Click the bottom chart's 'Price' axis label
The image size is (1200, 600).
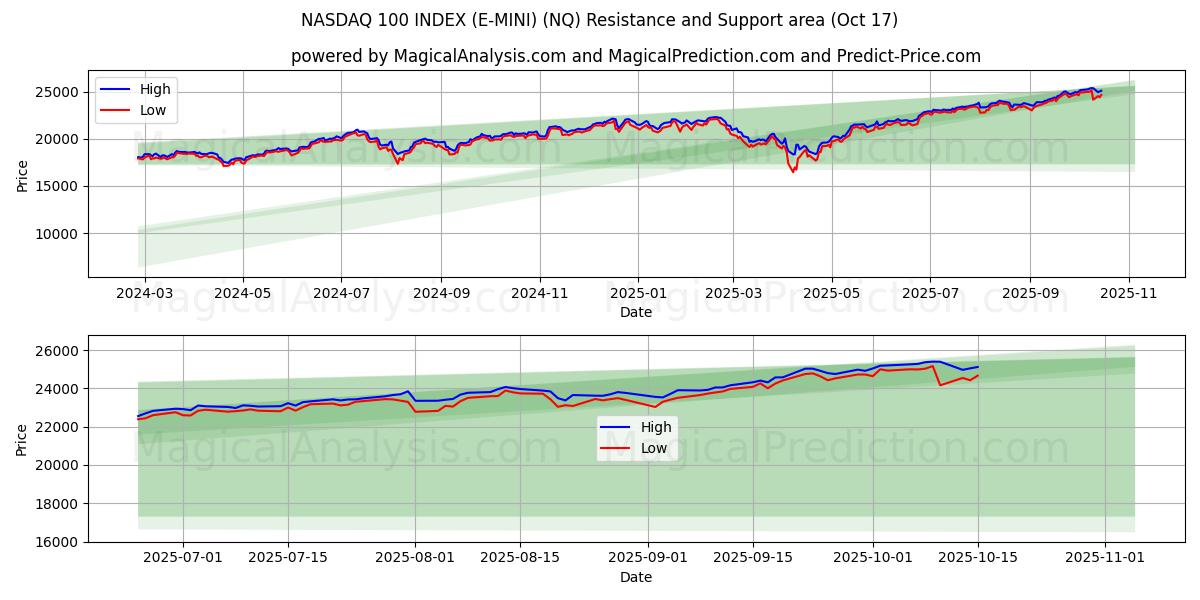coord(23,438)
